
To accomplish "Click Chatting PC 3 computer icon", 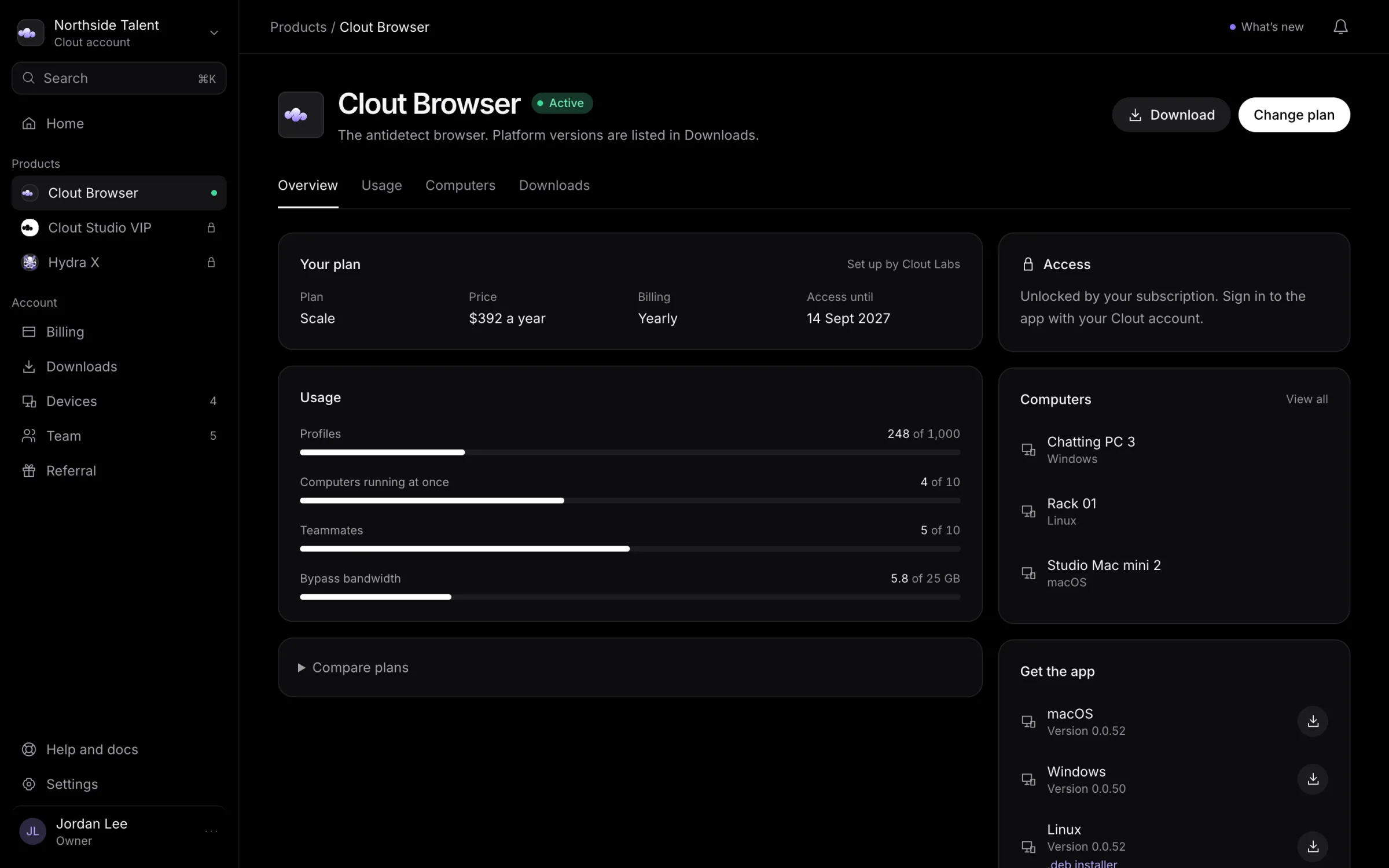I will pyautogui.click(x=1028, y=450).
